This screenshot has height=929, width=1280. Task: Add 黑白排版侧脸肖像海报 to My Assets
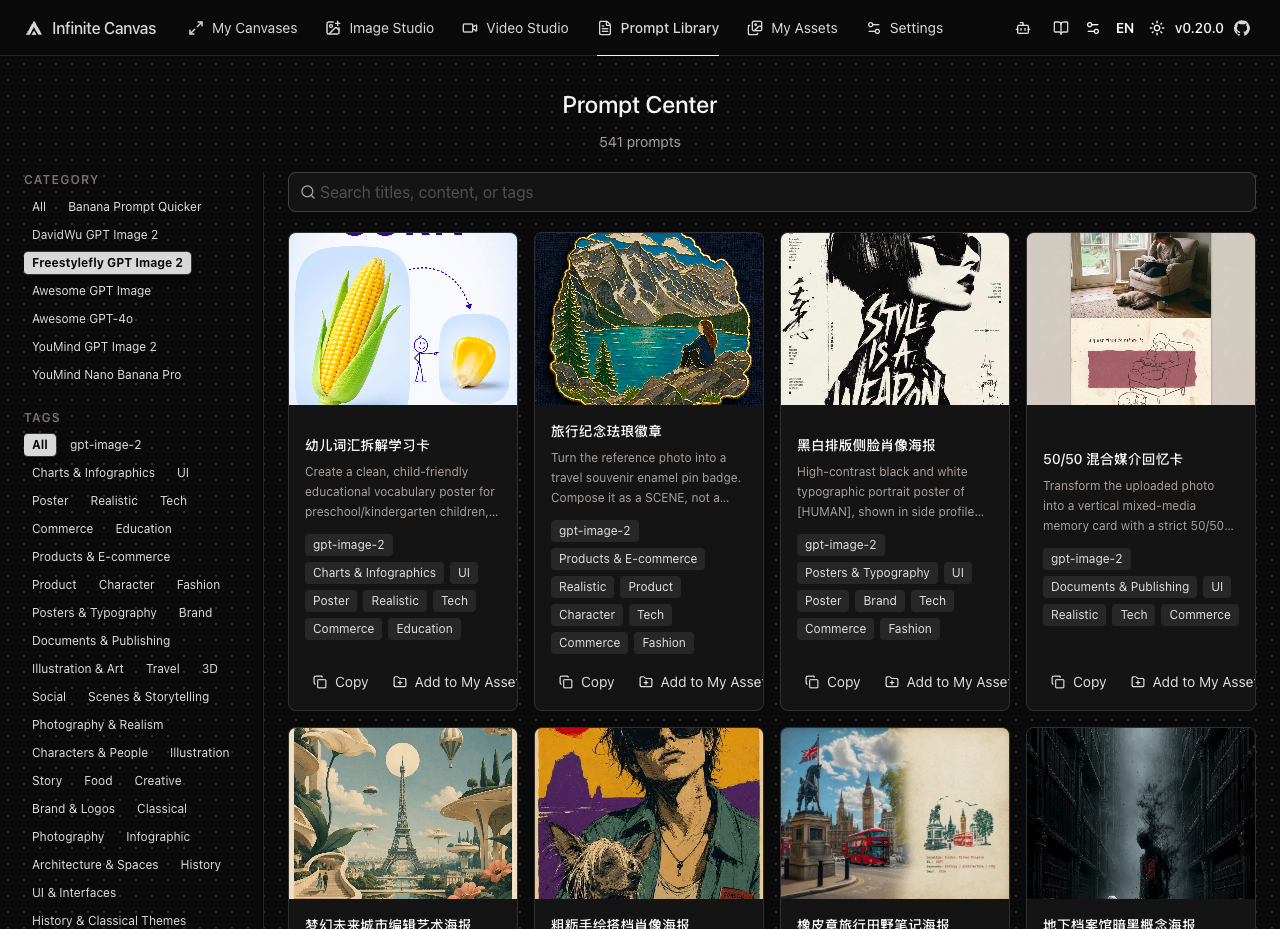point(947,682)
